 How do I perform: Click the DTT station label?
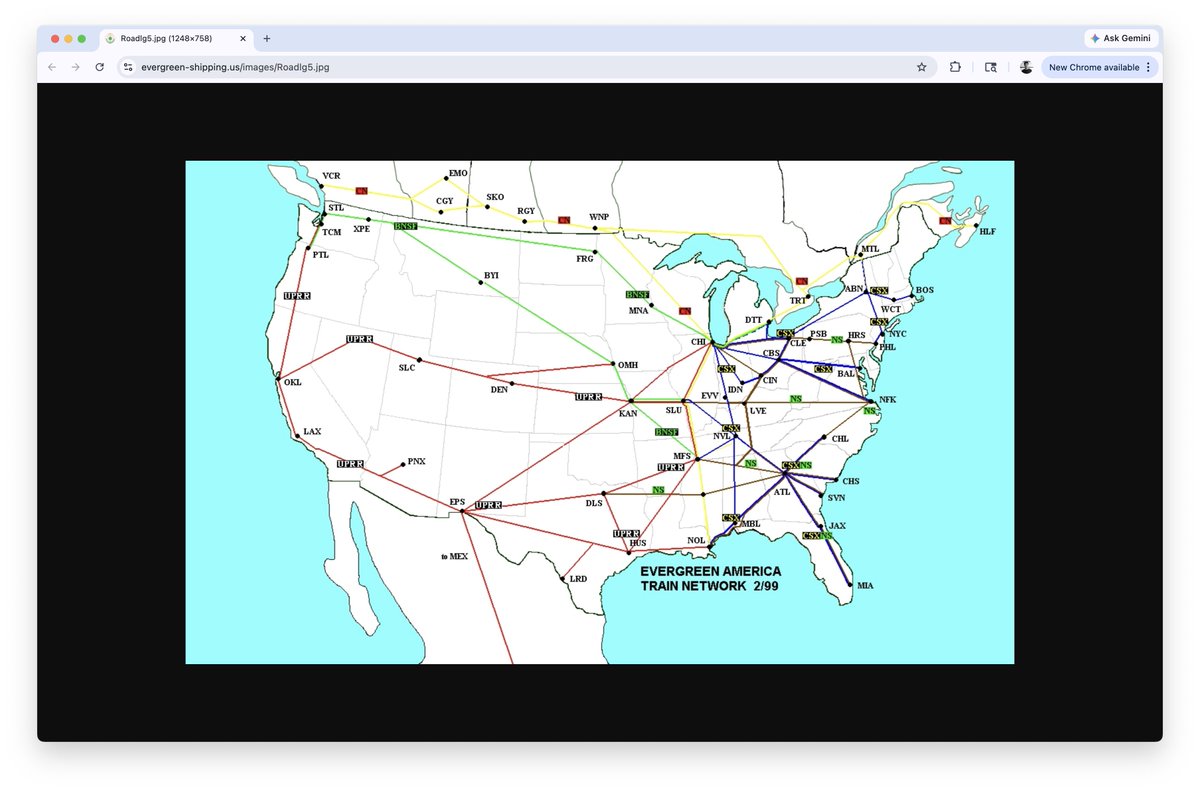click(754, 320)
